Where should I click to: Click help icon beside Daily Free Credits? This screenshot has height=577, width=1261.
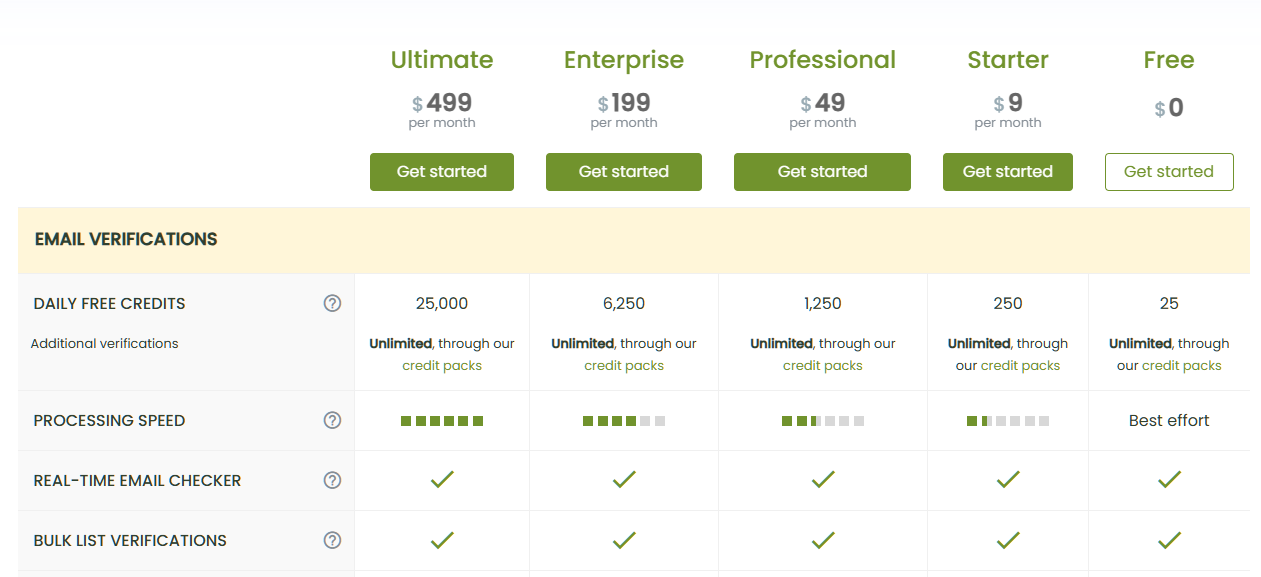(x=333, y=304)
